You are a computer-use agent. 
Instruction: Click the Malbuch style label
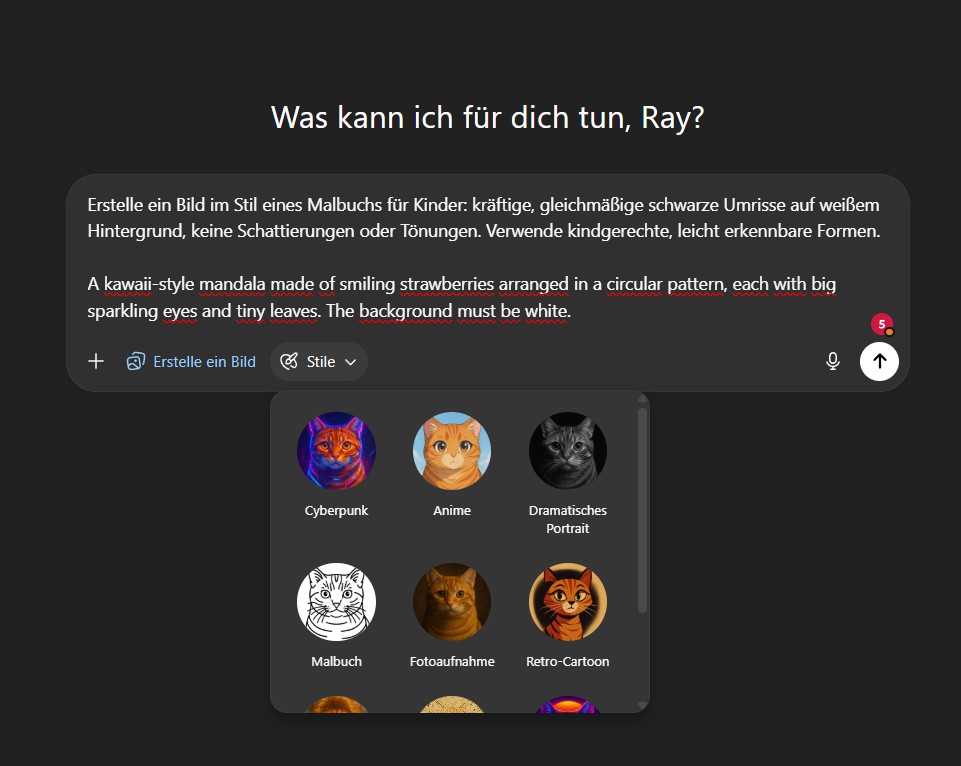click(x=336, y=661)
